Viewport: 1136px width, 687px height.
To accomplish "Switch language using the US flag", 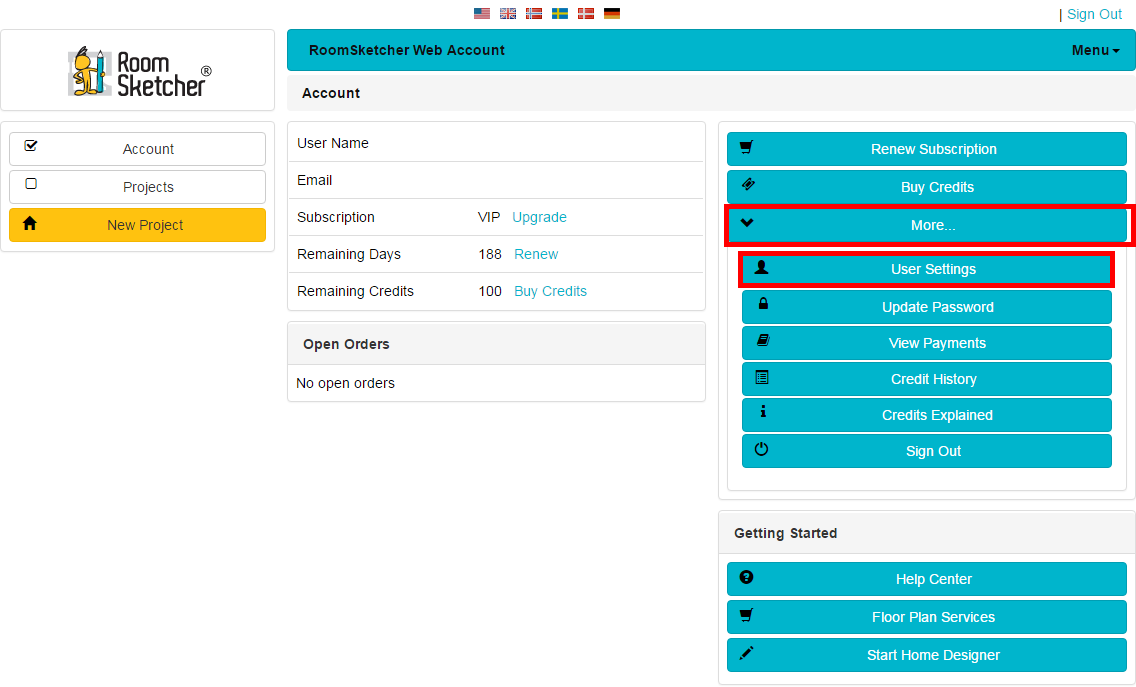I will coord(482,13).
